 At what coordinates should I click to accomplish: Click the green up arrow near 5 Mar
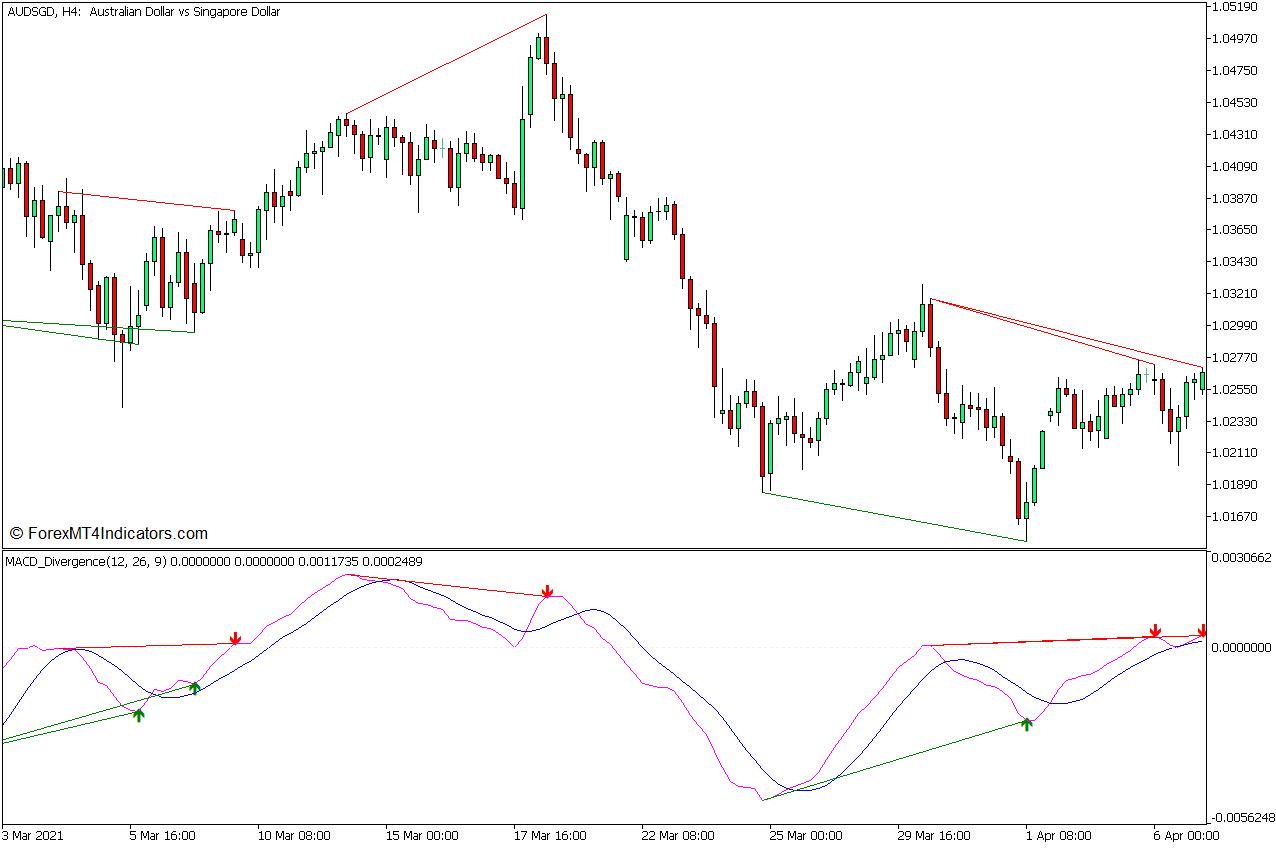click(139, 716)
